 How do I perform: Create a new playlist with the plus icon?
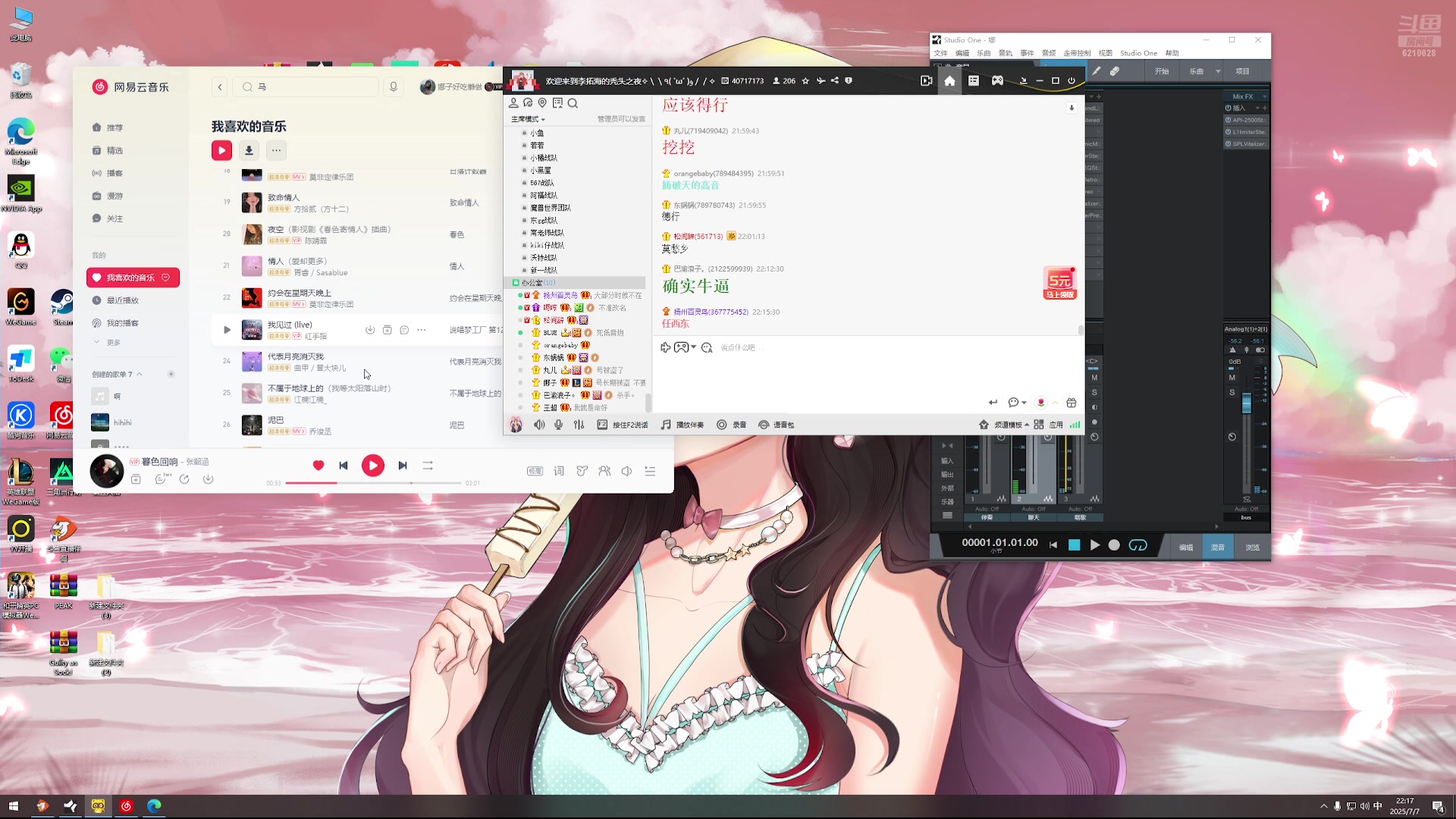pos(171,374)
